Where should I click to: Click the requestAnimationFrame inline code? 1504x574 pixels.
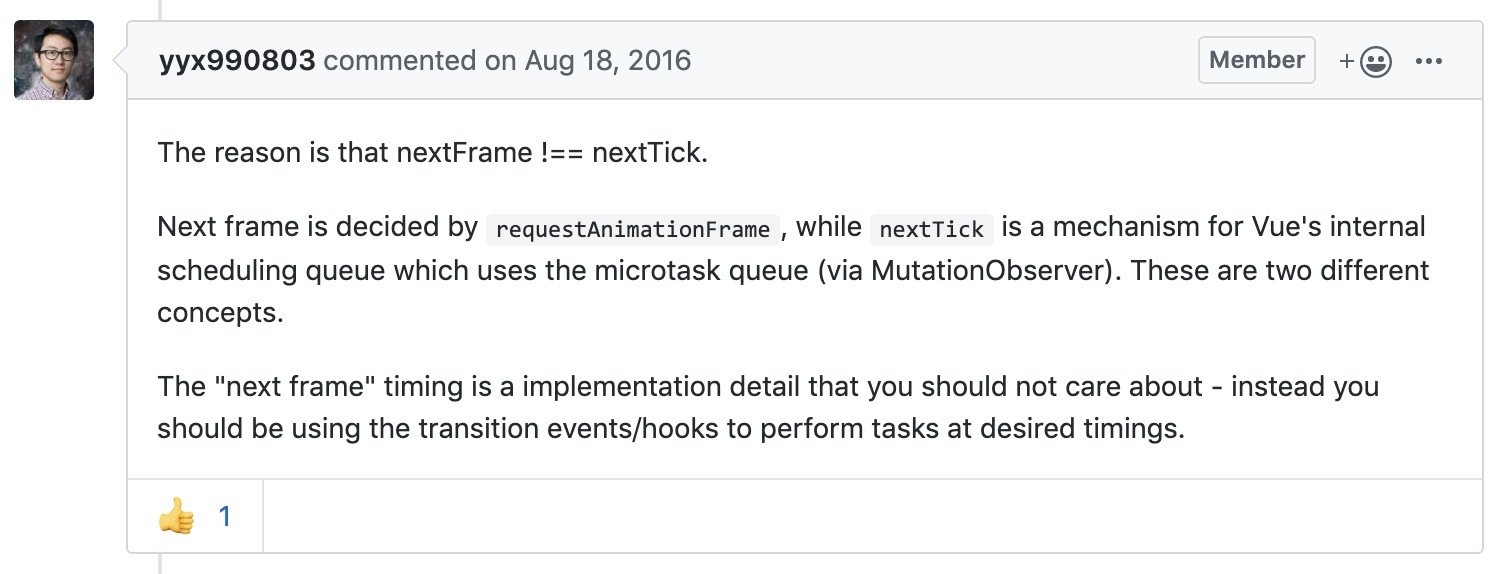tap(633, 229)
